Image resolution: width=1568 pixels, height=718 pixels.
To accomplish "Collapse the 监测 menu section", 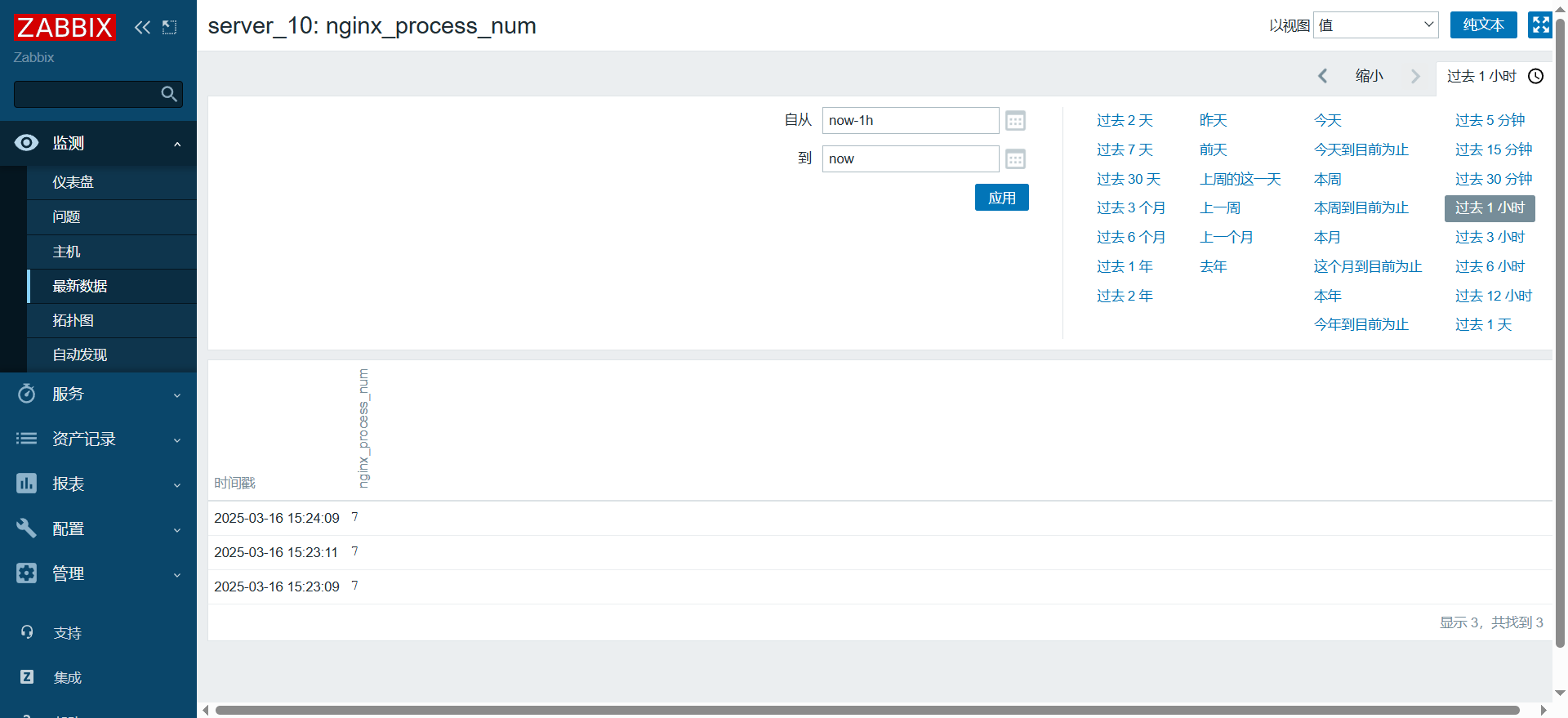I will coord(98,144).
